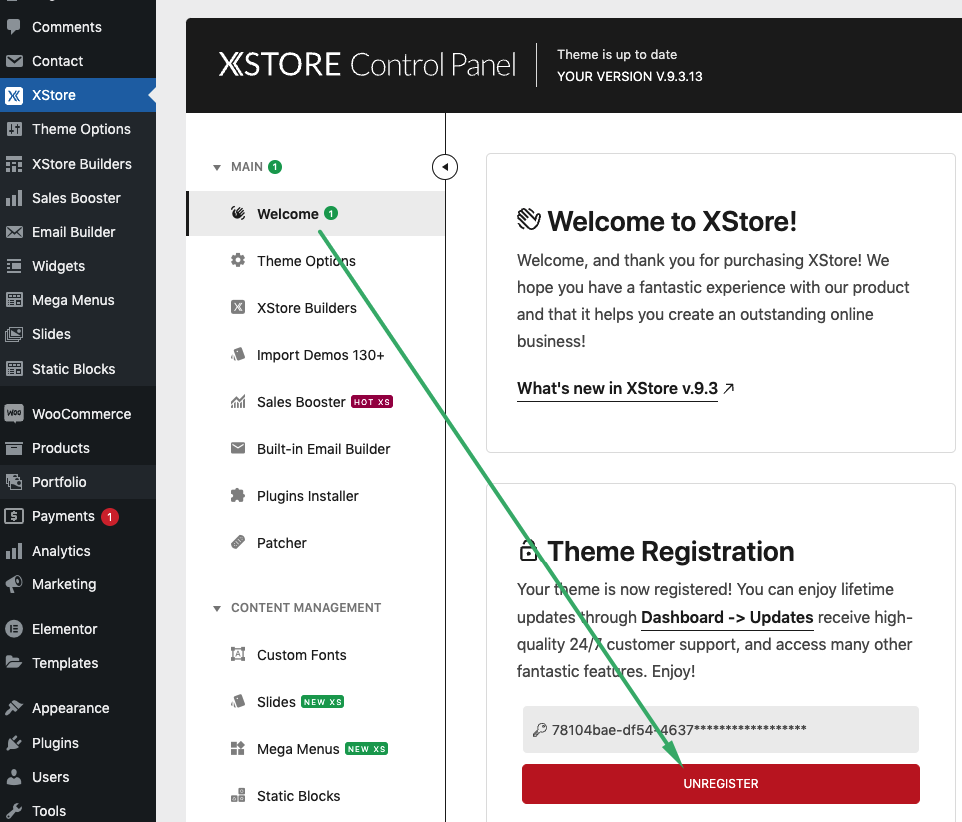Click the Appearance paintbrush icon
Viewport: 962px width, 822px height.
click(13, 708)
